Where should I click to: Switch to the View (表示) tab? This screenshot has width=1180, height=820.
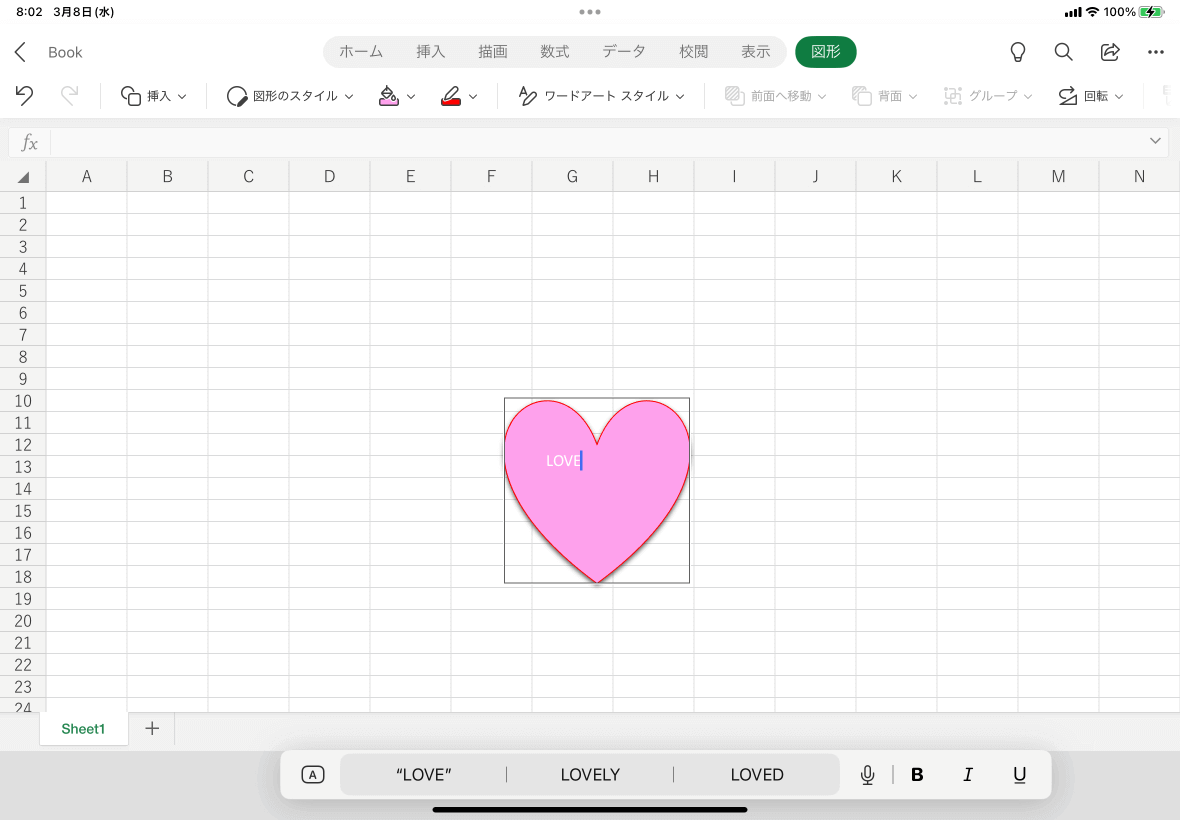click(x=756, y=52)
